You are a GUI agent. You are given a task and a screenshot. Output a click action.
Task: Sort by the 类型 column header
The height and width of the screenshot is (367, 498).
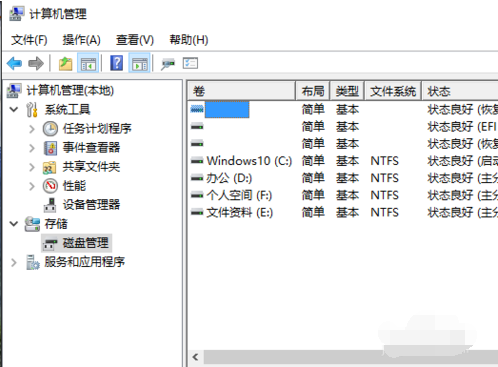pos(347,91)
